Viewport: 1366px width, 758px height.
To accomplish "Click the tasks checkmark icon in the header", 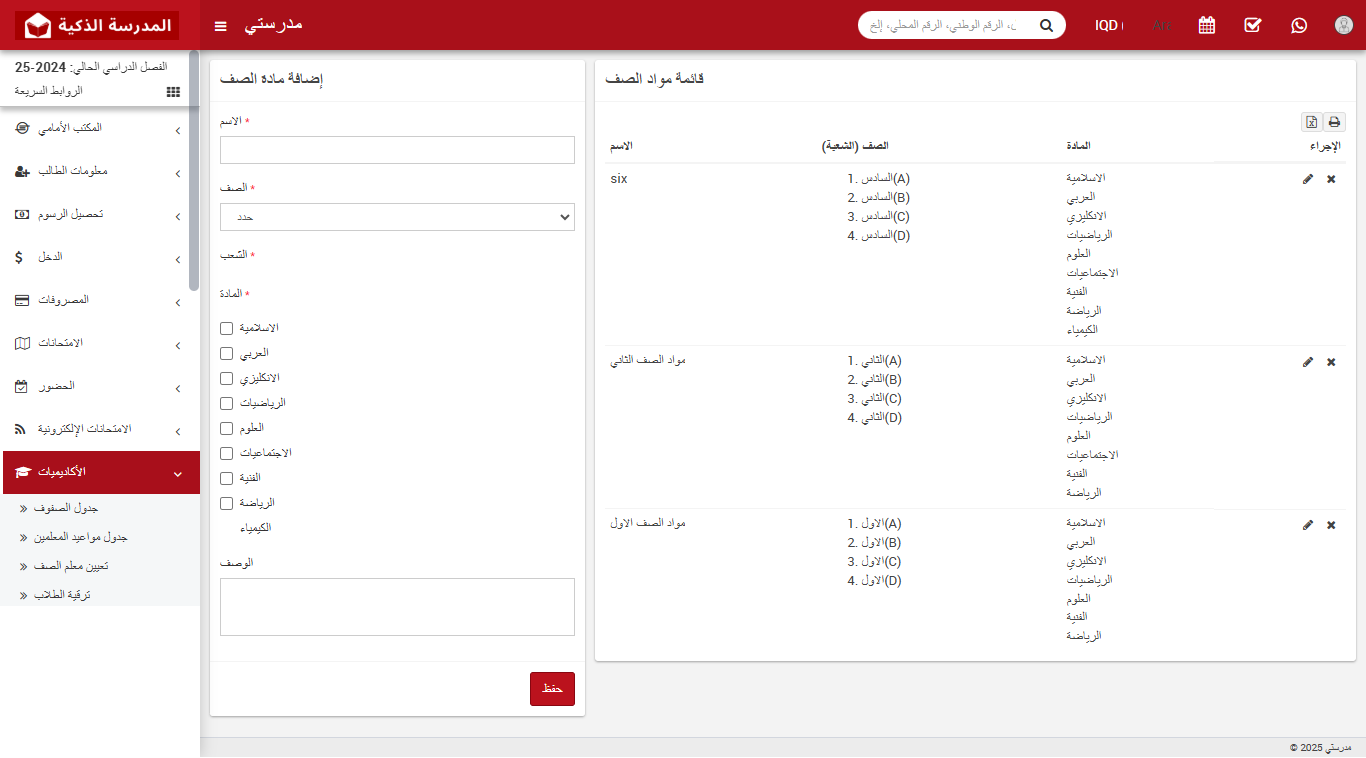I will 1252,25.
